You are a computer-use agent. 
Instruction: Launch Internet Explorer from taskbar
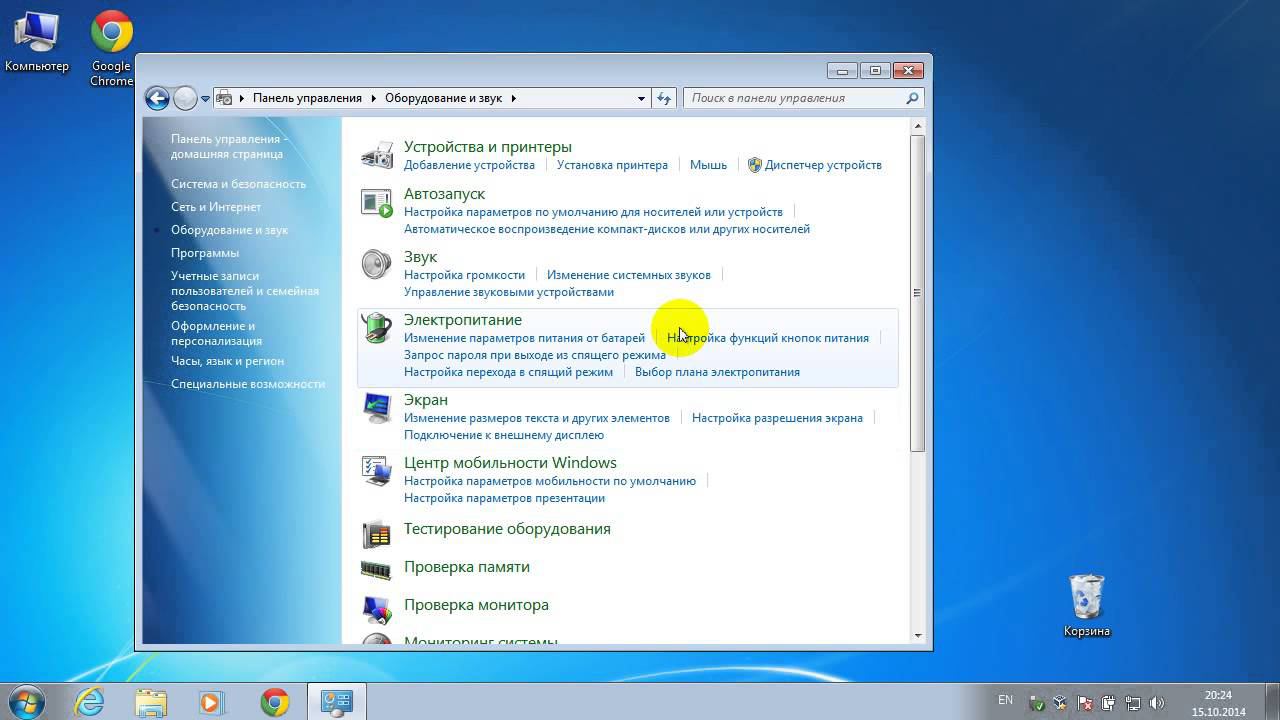click(x=90, y=702)
